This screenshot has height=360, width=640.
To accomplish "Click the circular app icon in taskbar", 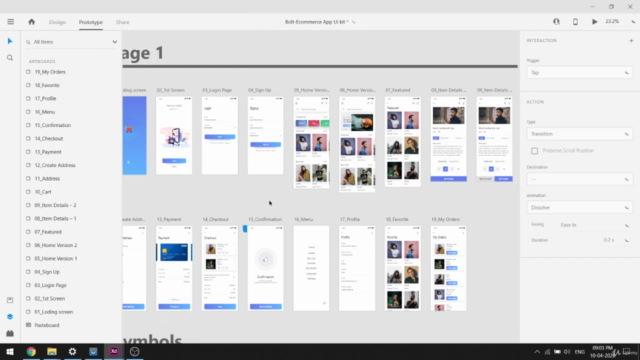I will pos(134,351).
